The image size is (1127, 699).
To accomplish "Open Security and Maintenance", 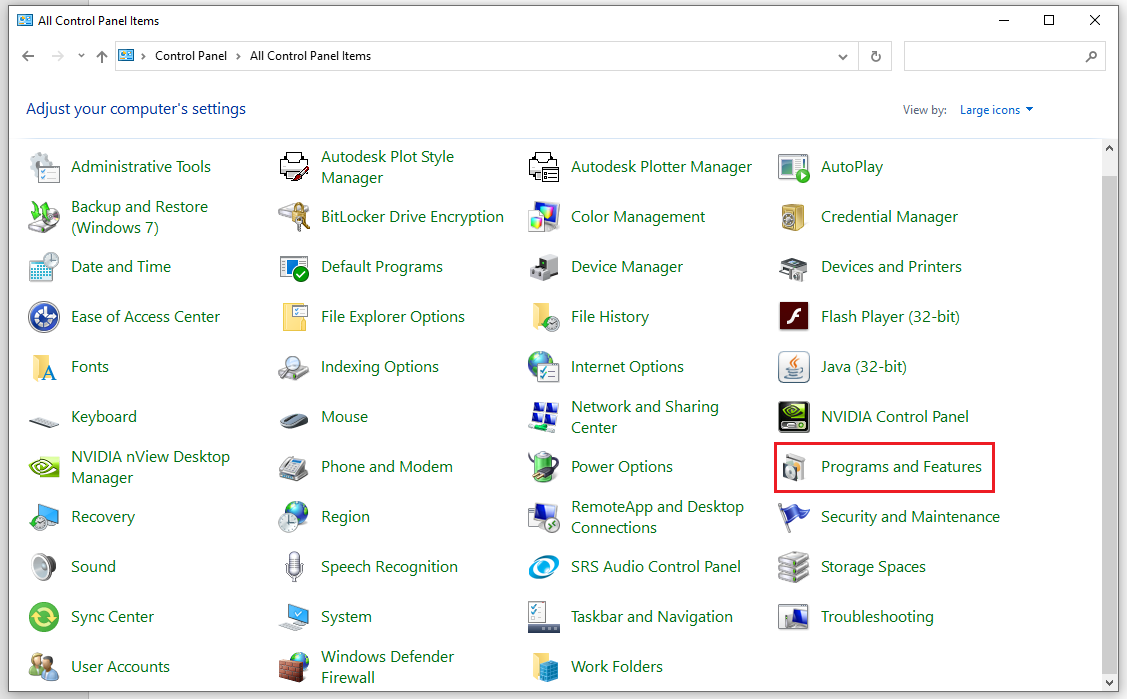I will (x=909, y=516).
